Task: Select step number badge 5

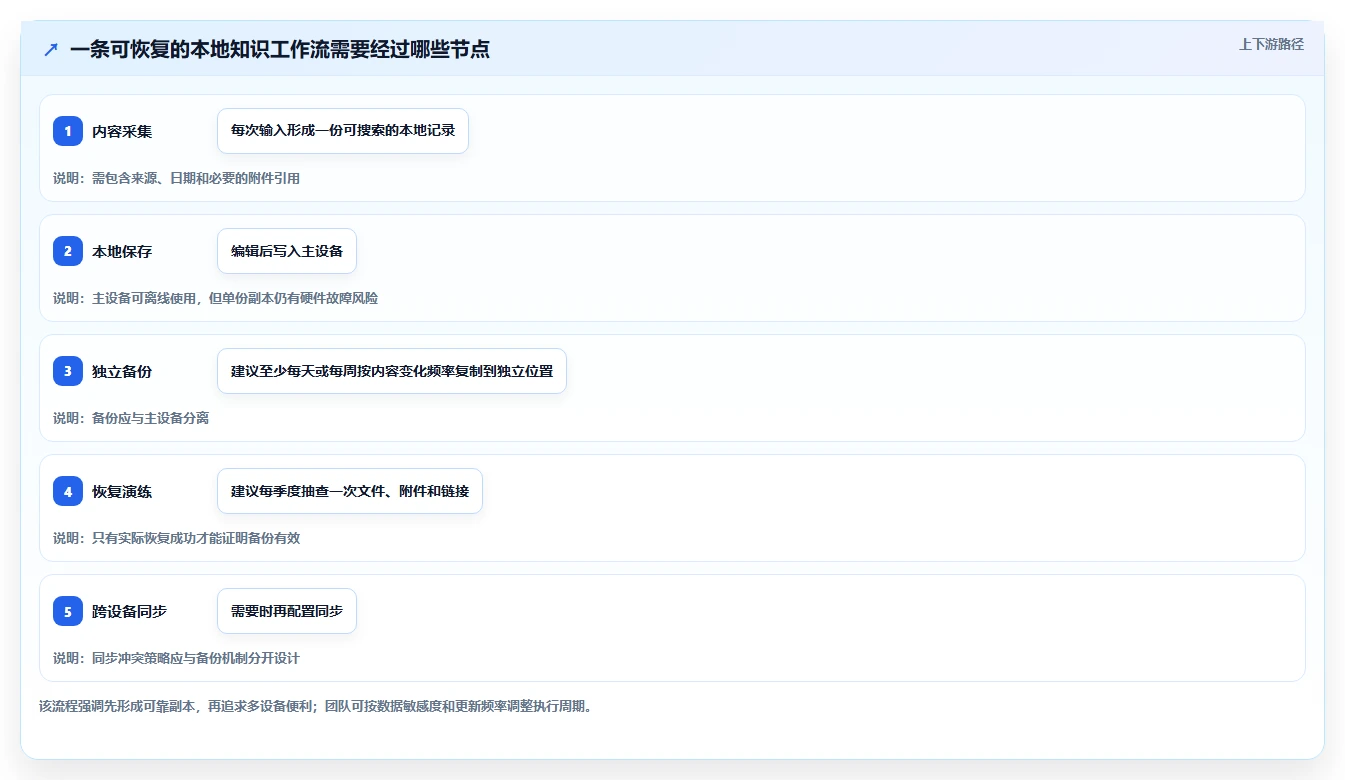Action: 68,611
